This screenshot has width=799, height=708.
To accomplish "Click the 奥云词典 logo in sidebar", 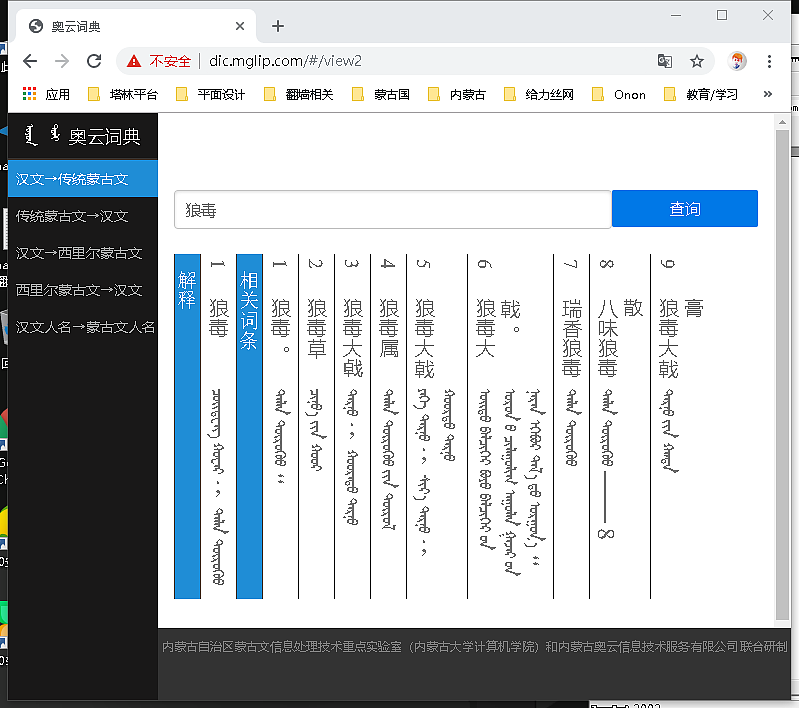I will click(x=83, y=136).
